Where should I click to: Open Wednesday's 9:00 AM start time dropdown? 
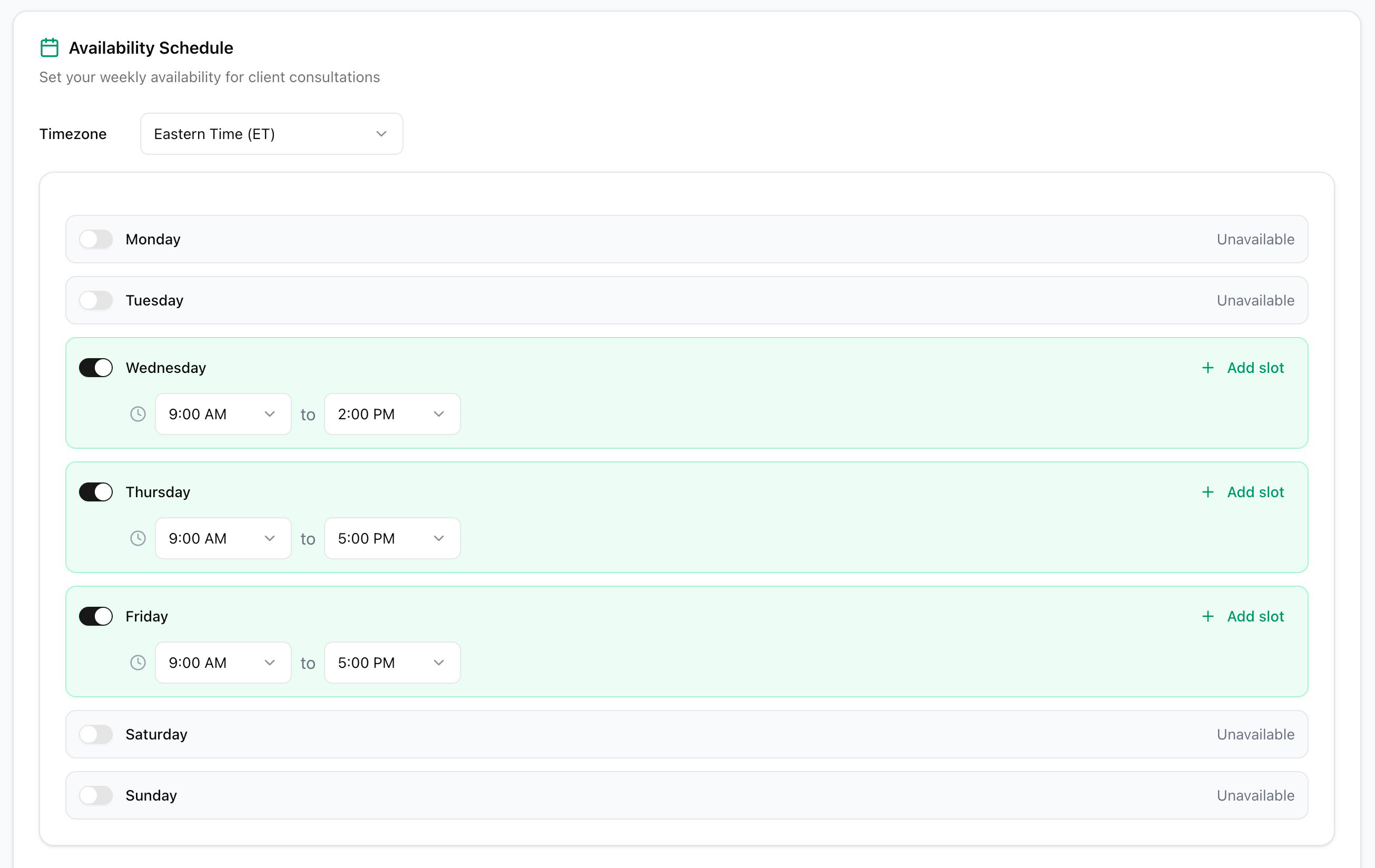point(223,414)
